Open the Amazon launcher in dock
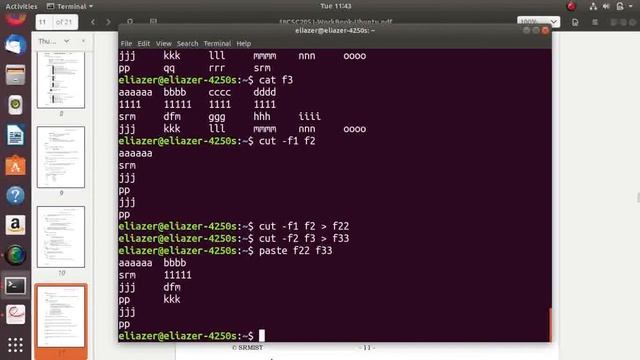This screenshot has width=640, height=360. 16,225
